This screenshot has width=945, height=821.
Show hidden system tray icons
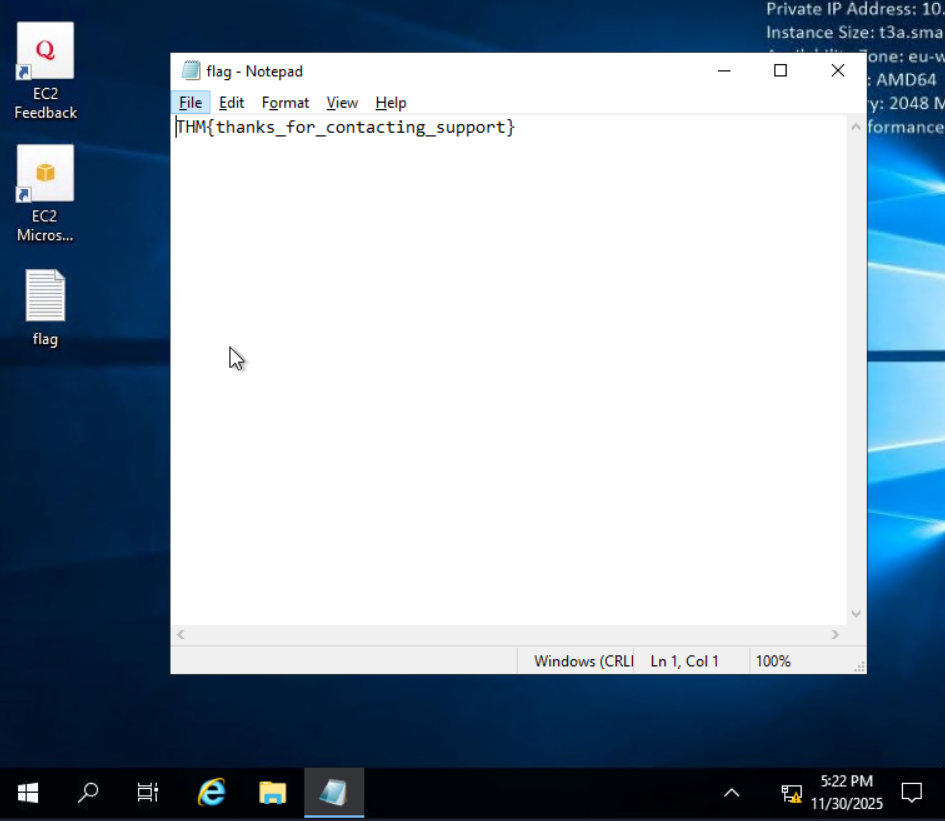point(732,793)
